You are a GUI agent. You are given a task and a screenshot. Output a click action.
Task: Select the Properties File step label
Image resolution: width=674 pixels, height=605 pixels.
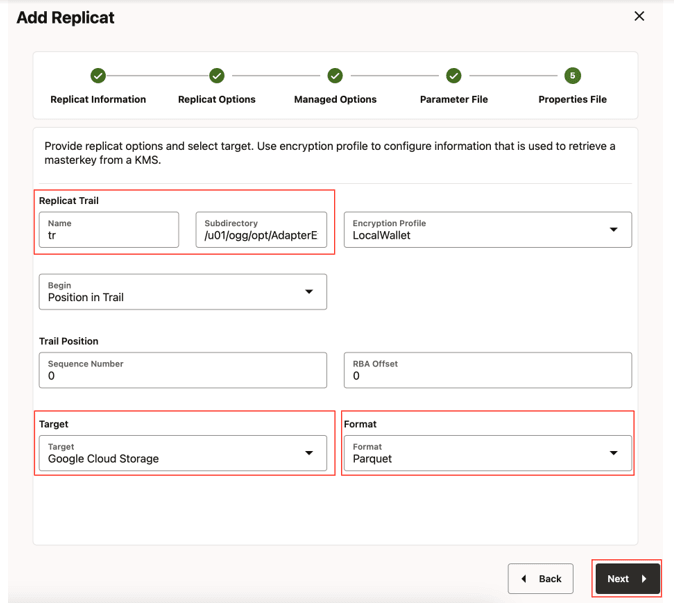coord(573,99)
